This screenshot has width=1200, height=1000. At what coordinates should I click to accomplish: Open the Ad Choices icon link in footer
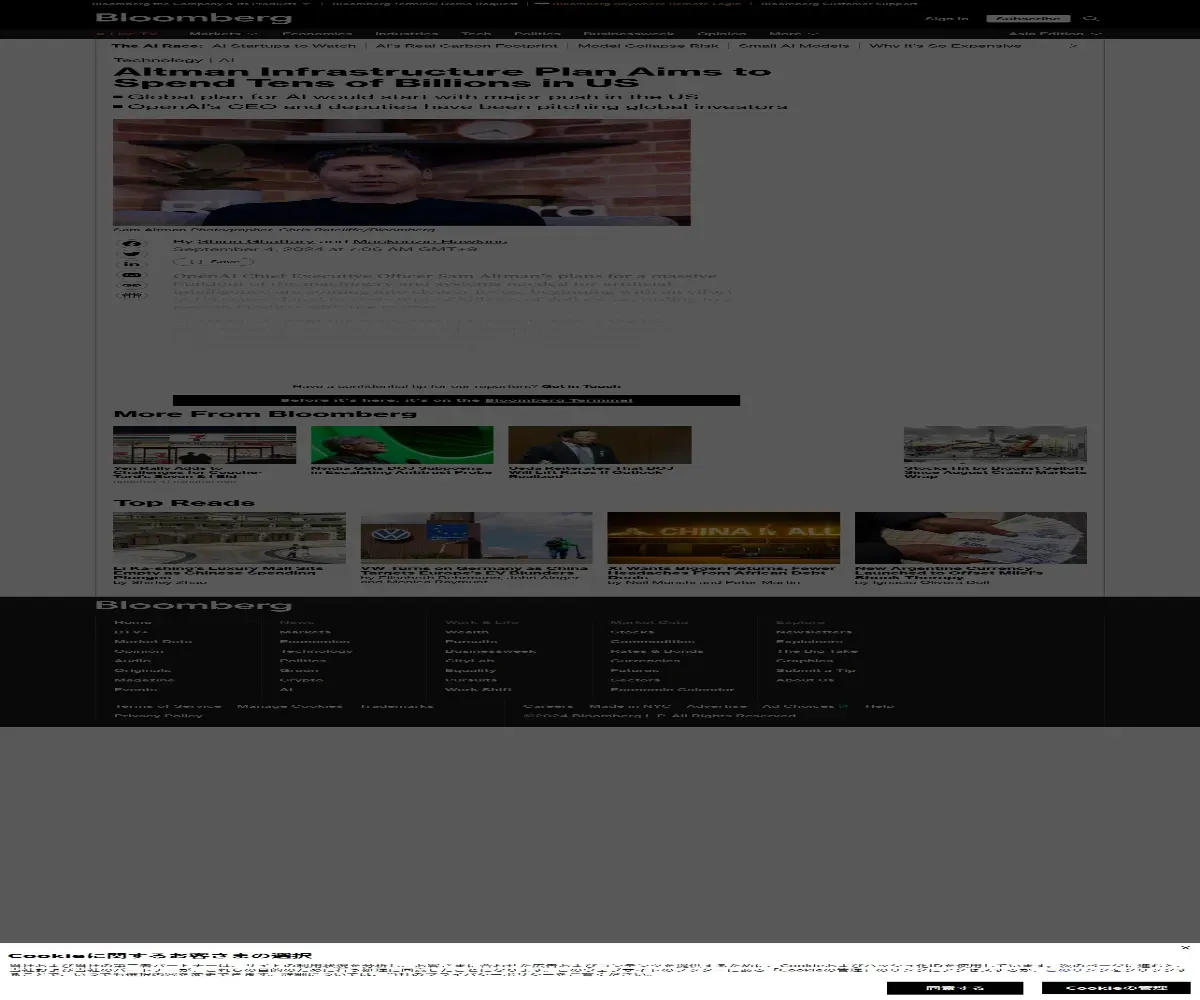843,706
